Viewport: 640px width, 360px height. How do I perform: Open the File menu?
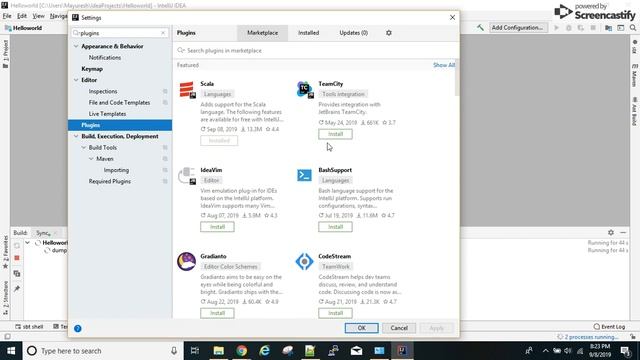pyautogui.click(x=7, y=16)
